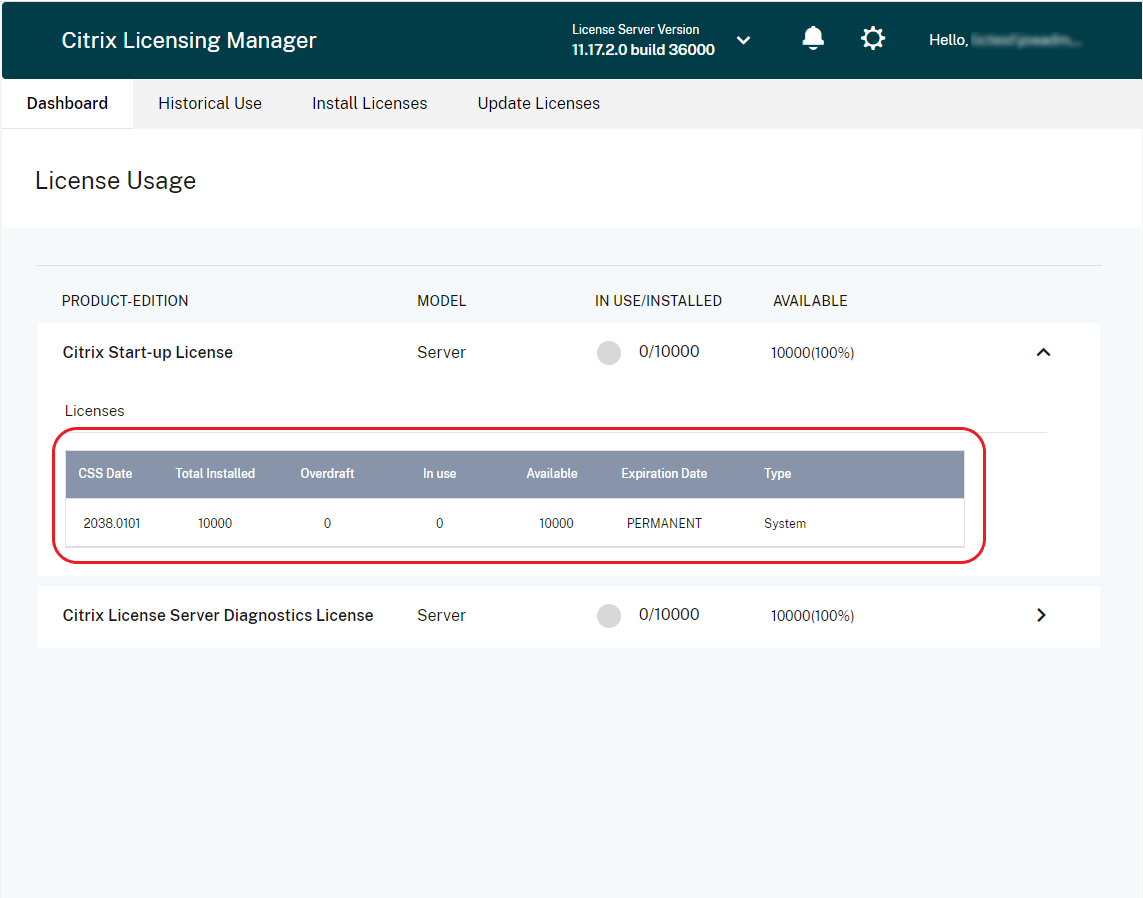The image size is (1143, 898).
Task: Go to the Install Licenses tab
Action: click(x=369, y=103)
